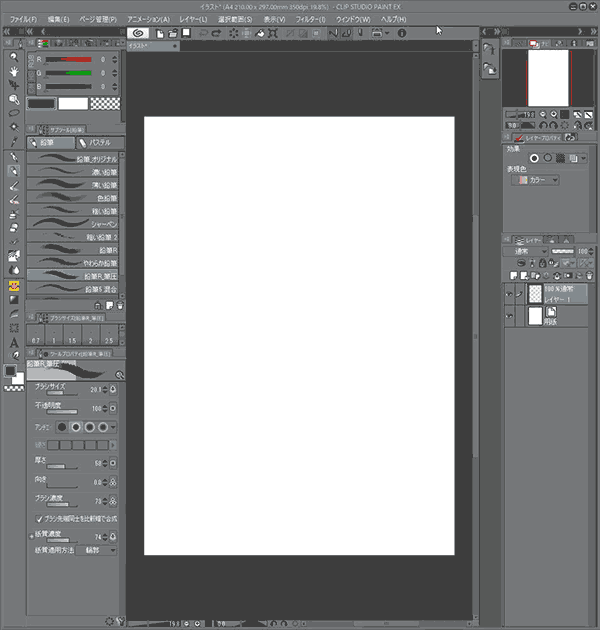Select the first anti-aliasing option (none)

62,427
